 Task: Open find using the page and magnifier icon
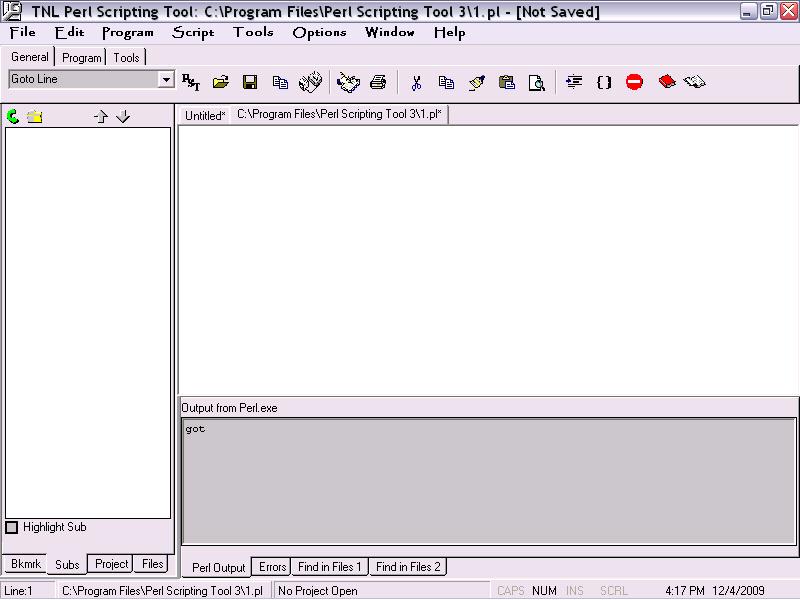[537, 82]
